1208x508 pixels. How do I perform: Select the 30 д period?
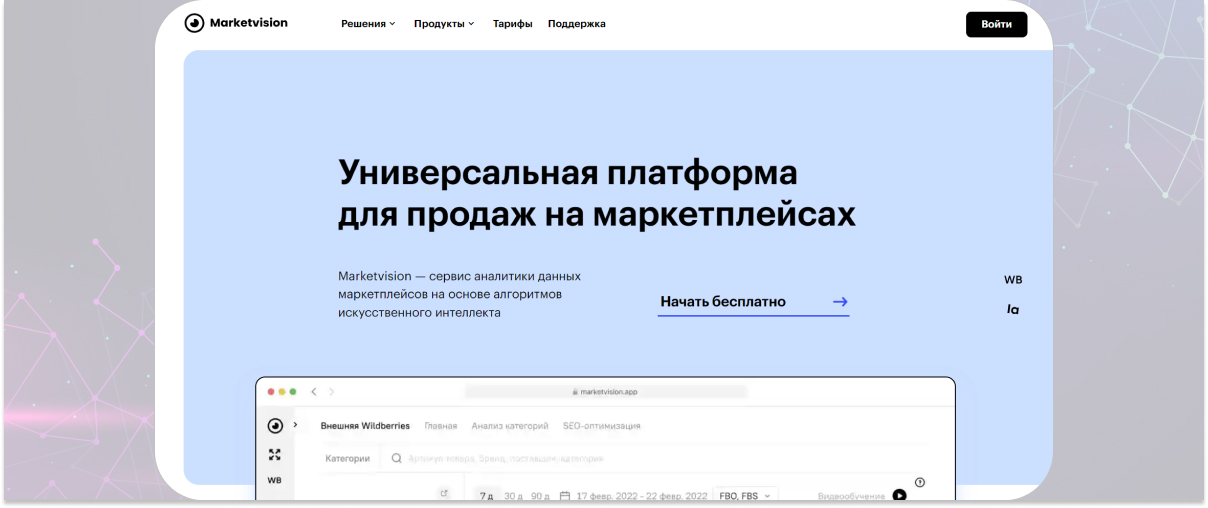514,496
